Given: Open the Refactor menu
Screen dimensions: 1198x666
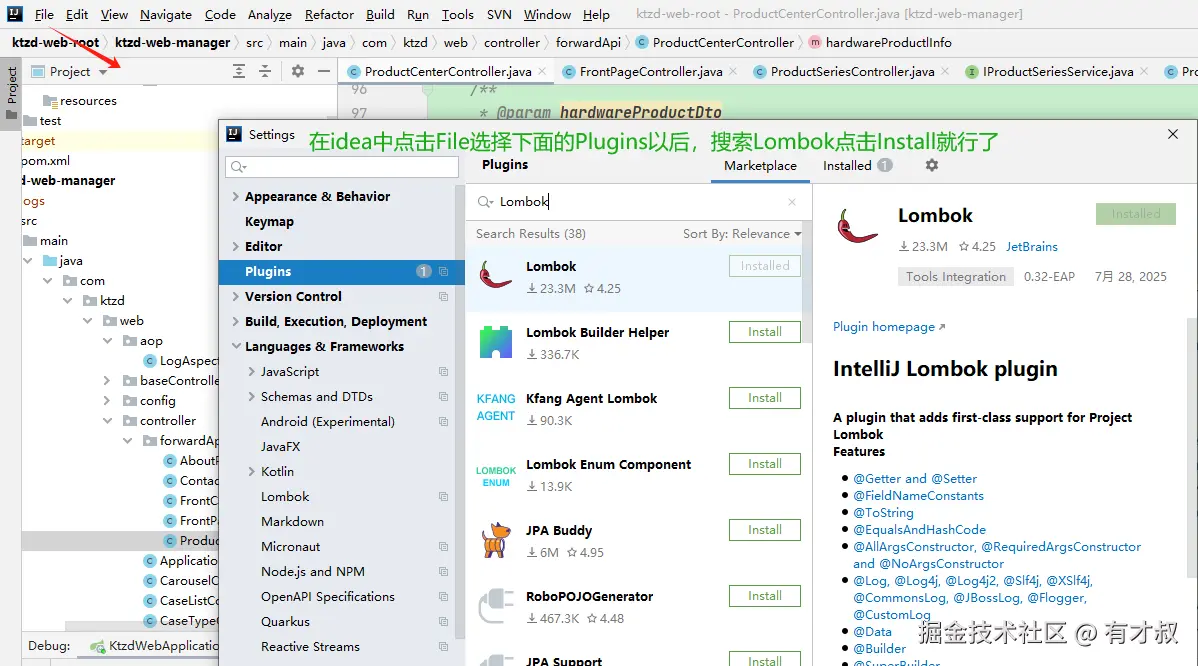Looking at the screenshot, I should tap(329, 15).
